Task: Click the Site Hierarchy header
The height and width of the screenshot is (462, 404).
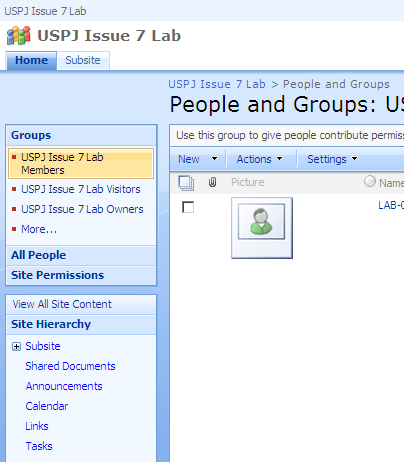Action: click(51, 324)
